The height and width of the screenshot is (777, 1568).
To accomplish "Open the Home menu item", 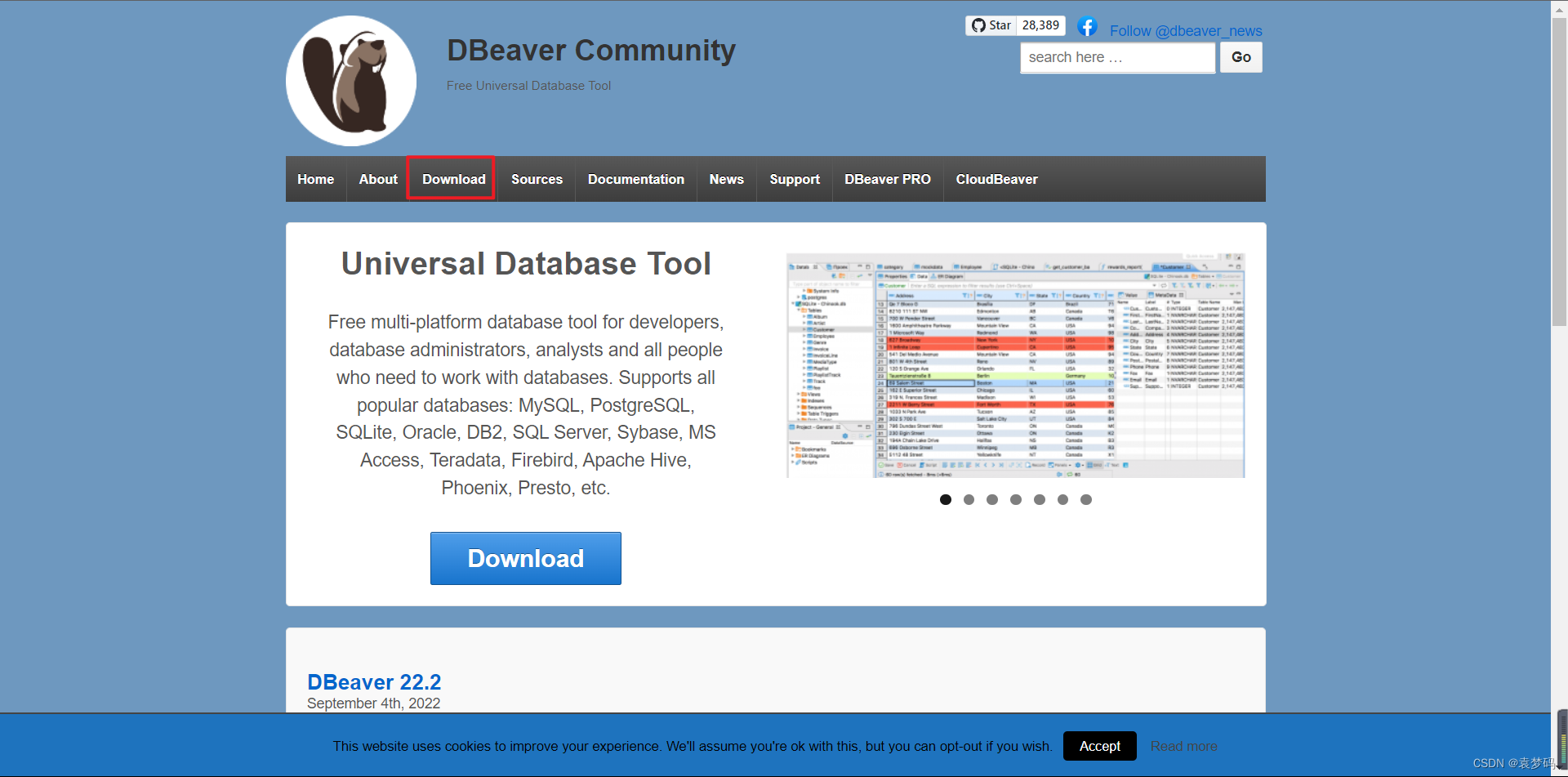I will point(316,179).
